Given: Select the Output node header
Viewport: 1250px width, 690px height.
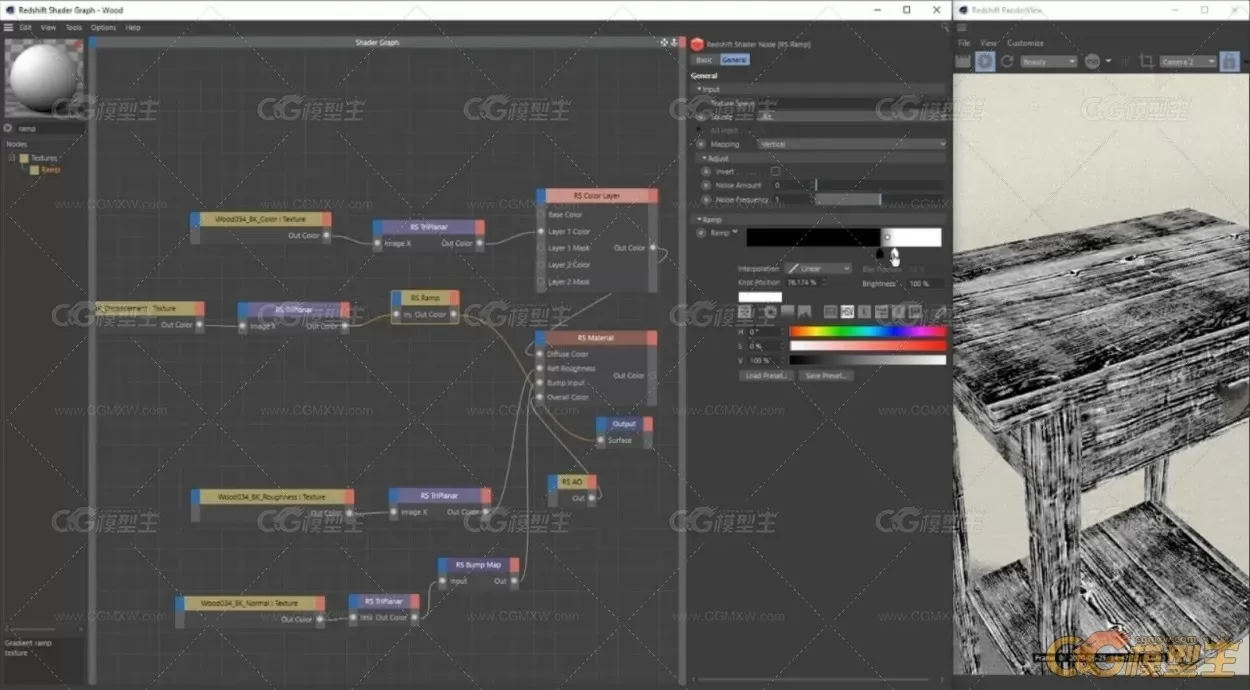Looking at the screenshot, I should click(x=624, y=424).
